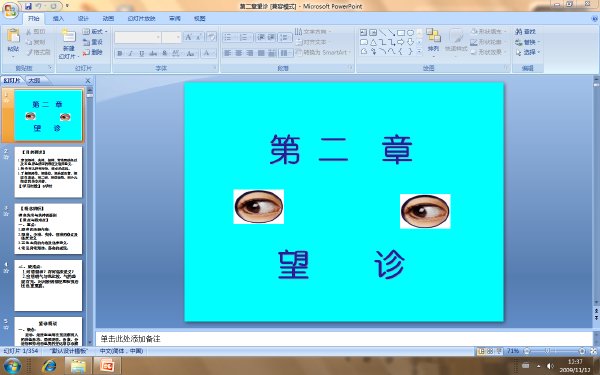Click the 删除 (Delete) slide button
The image size is (600, 375).
[93, 52]
